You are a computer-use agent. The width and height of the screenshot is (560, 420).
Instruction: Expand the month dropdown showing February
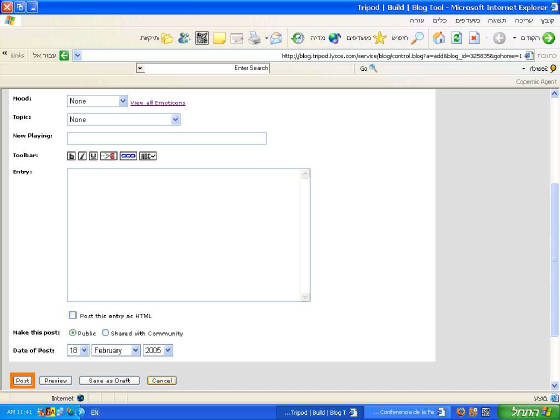coord(116,350)
